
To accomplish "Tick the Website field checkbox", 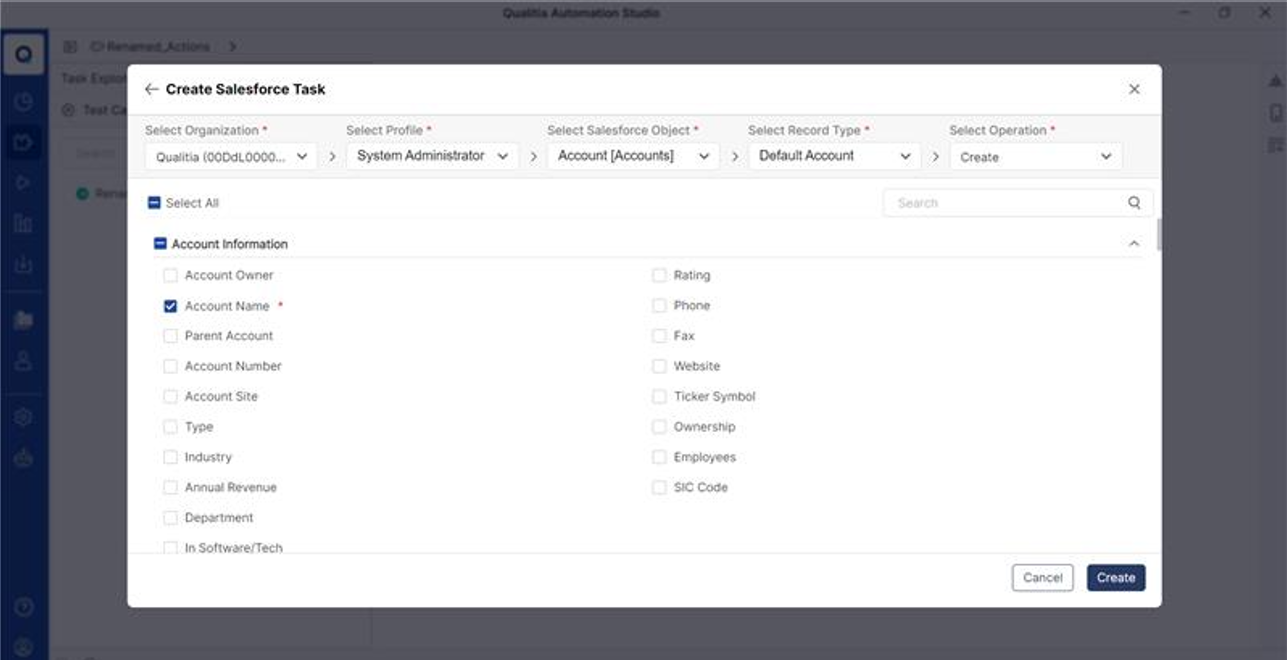I will (x=659, y=366).
